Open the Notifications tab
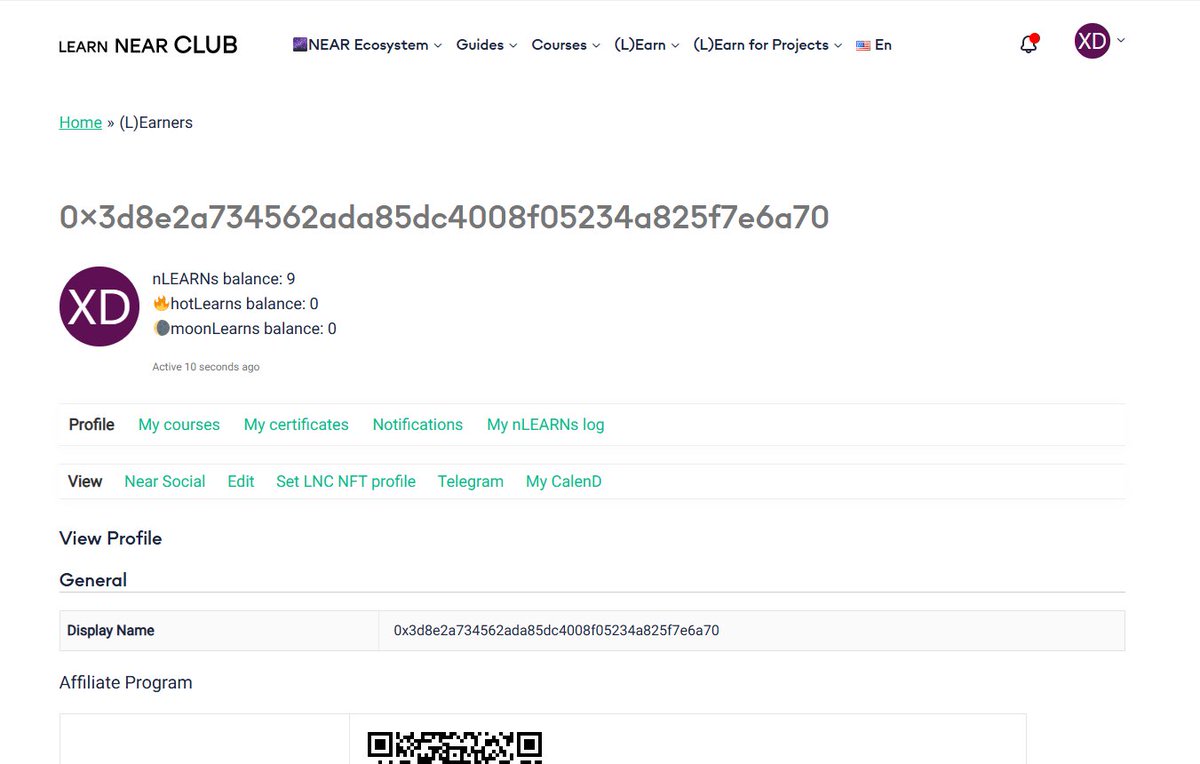The height and width of the screenshot is (764, 1200). point(418,425)
